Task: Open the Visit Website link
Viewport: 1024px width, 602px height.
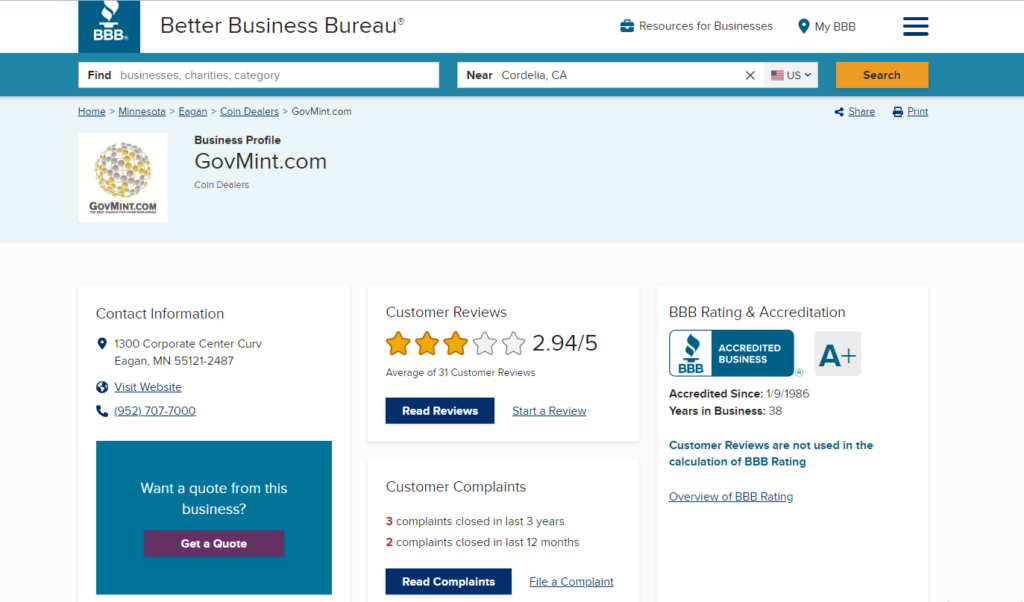Action: tap(148, 387)
